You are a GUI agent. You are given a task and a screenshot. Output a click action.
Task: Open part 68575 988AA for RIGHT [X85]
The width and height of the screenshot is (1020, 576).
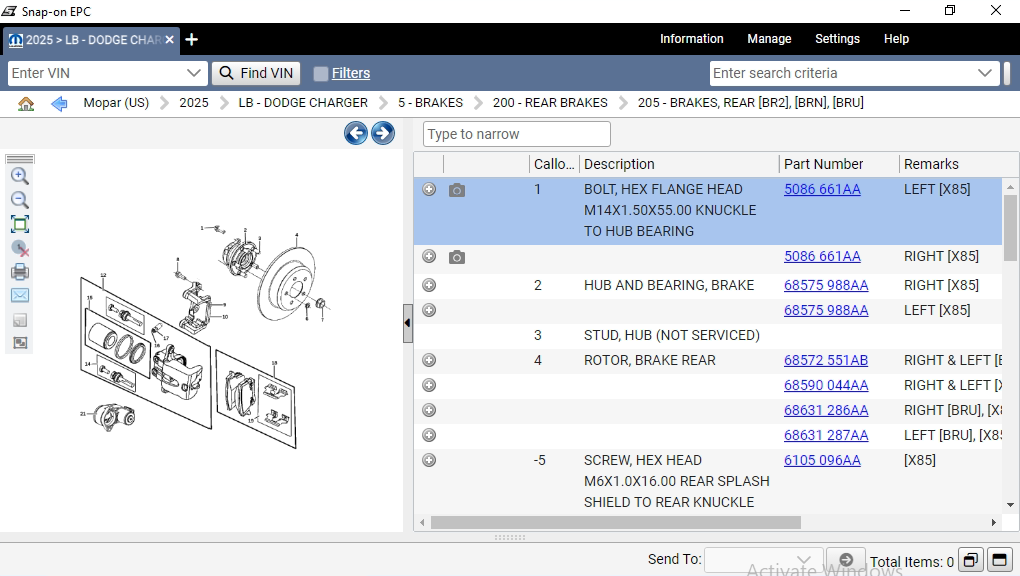pyautogui.click(x=825, y=285)
